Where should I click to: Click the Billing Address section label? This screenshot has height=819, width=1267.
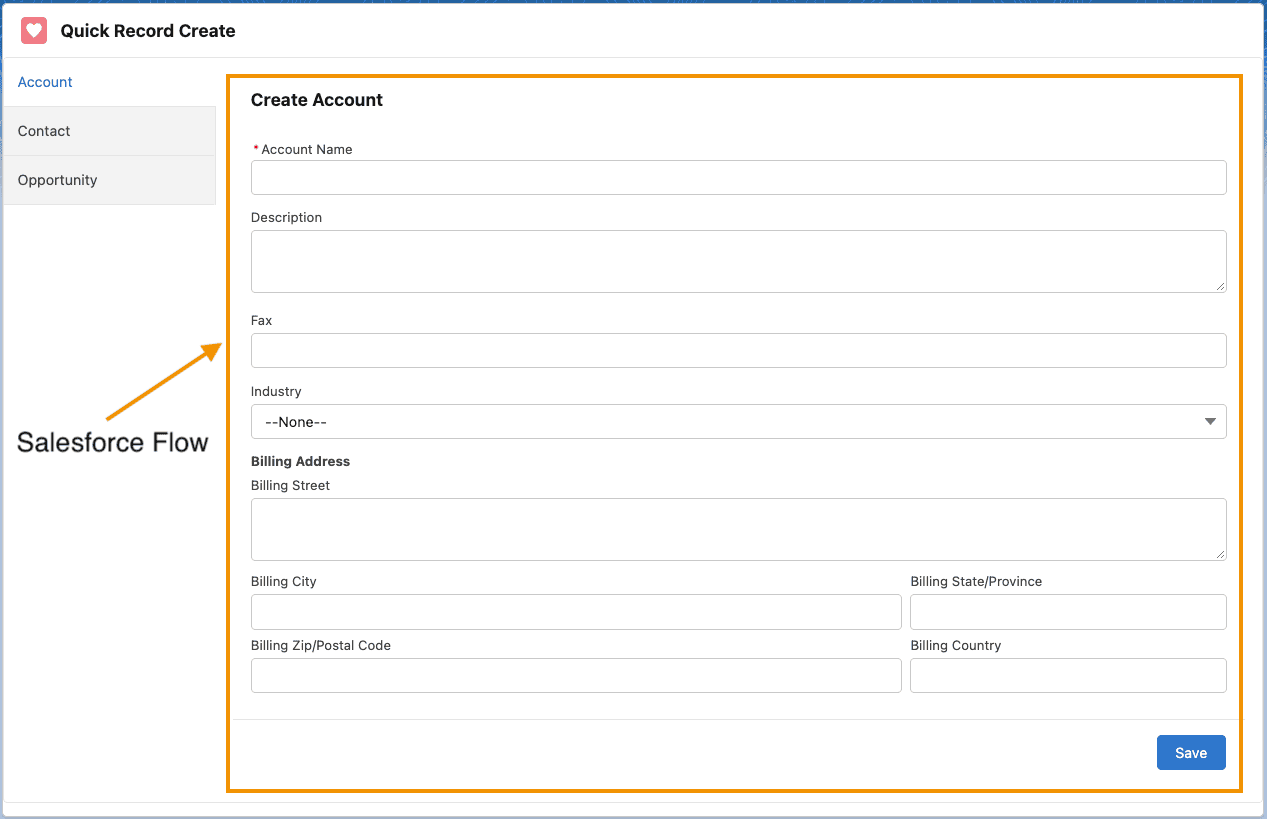pyautogui.click(x=300, y=461)
